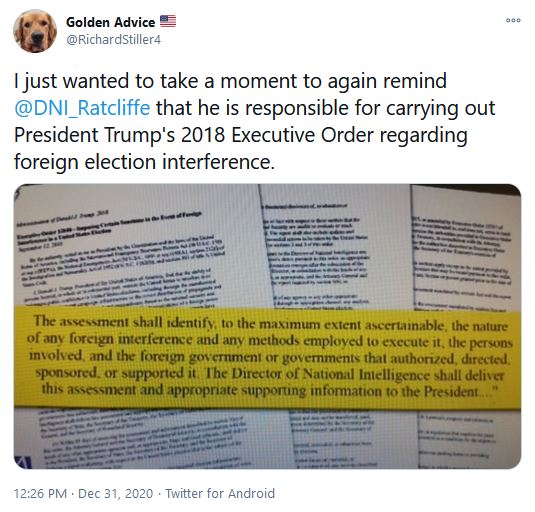Open the Dec 31, 2020 date link
The height and width of the screenshot is (512, 535).
pos(116,494)
